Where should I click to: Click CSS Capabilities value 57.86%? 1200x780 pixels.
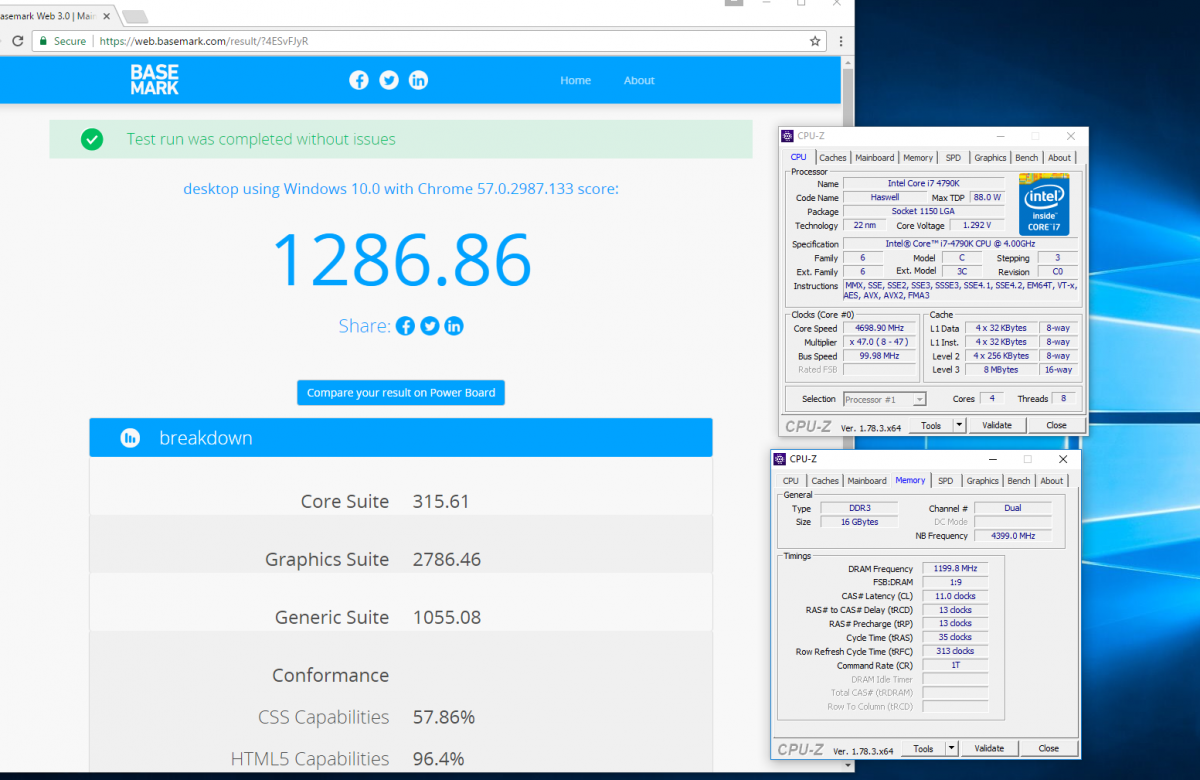point(444,717)
